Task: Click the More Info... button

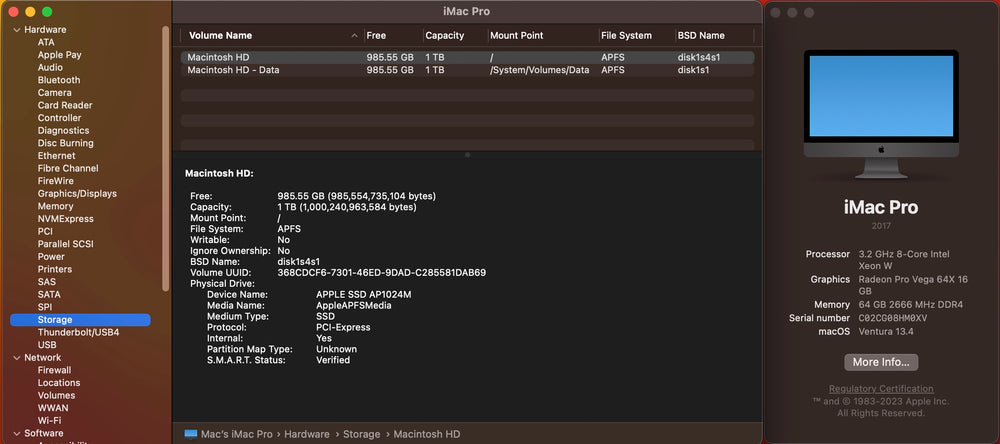Action: point(881,362)
